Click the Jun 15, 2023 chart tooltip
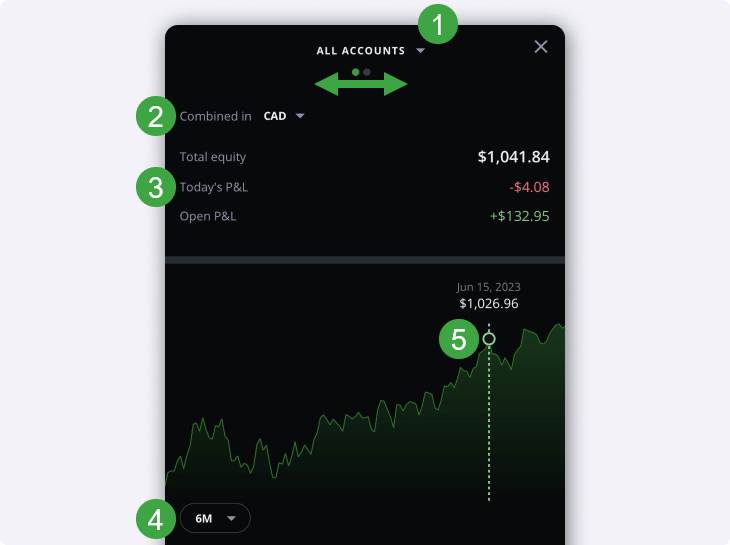 click(x=489, y=295)
